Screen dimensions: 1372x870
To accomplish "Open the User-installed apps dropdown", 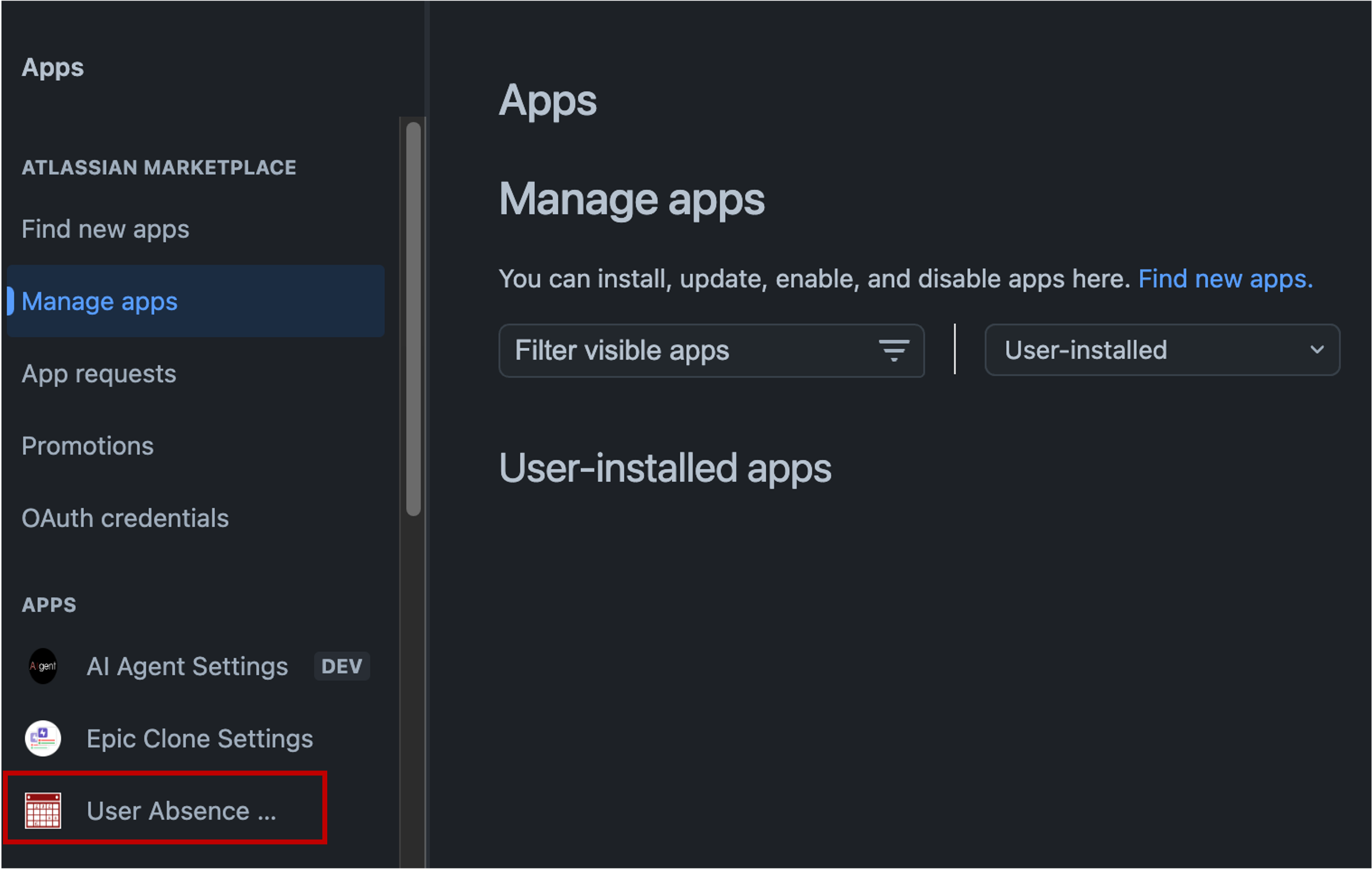I will point(1162,350).
